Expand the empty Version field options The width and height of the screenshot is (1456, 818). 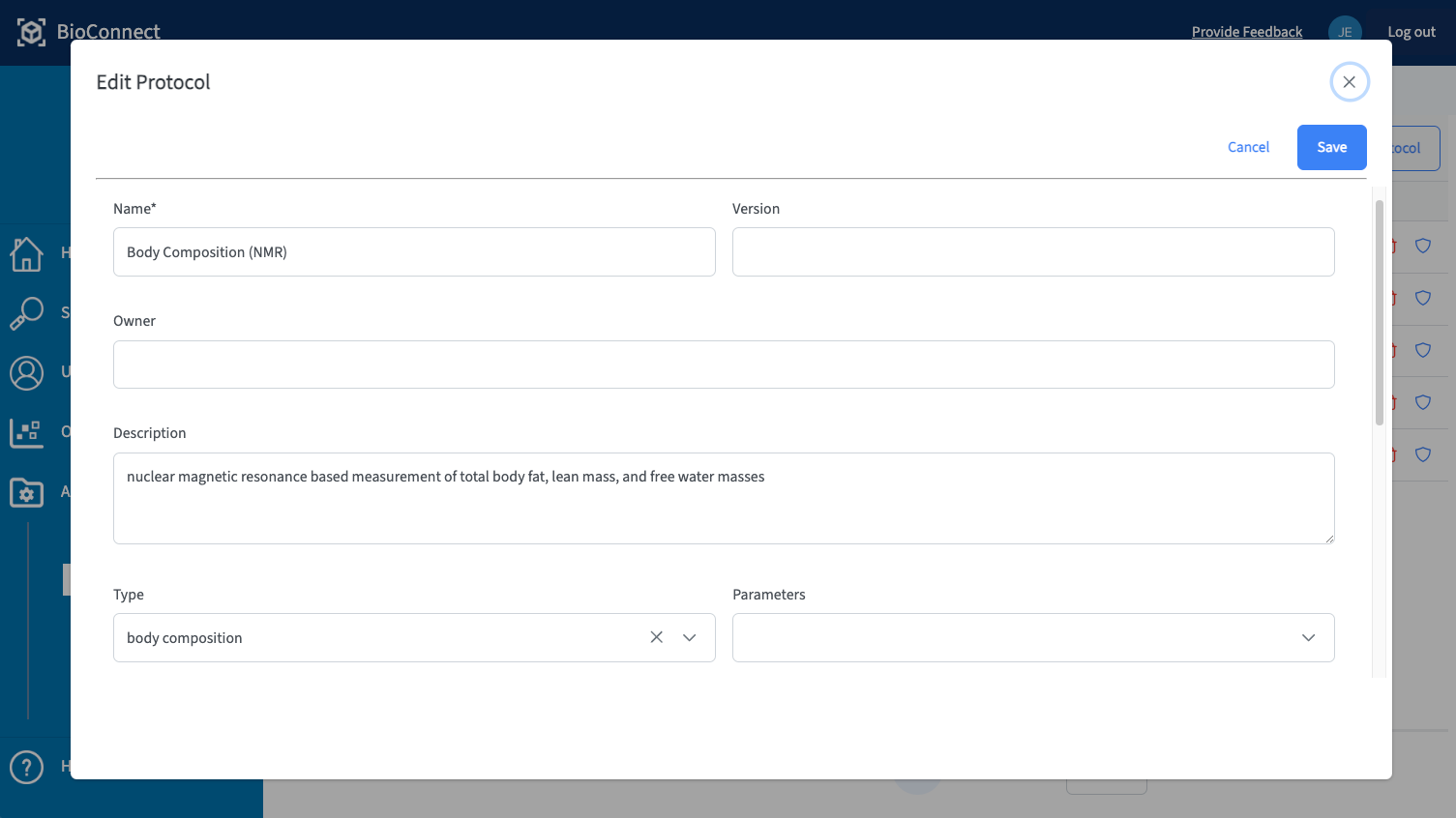coord(1033,251)
